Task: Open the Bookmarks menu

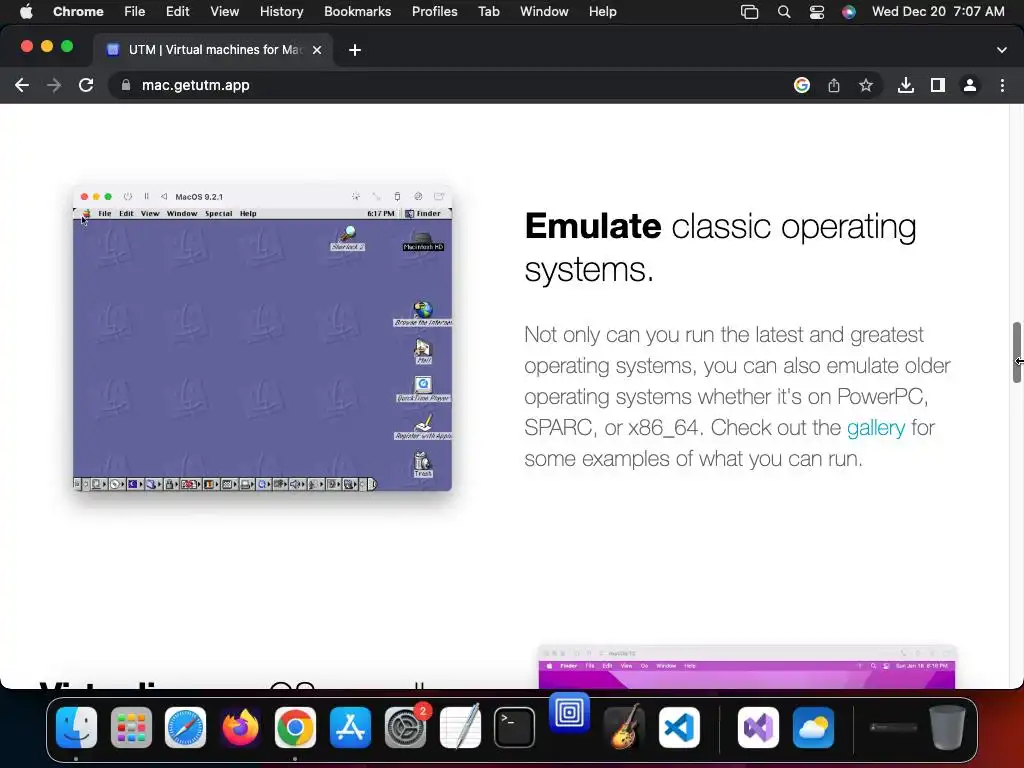Action: (x=358, y=12)
